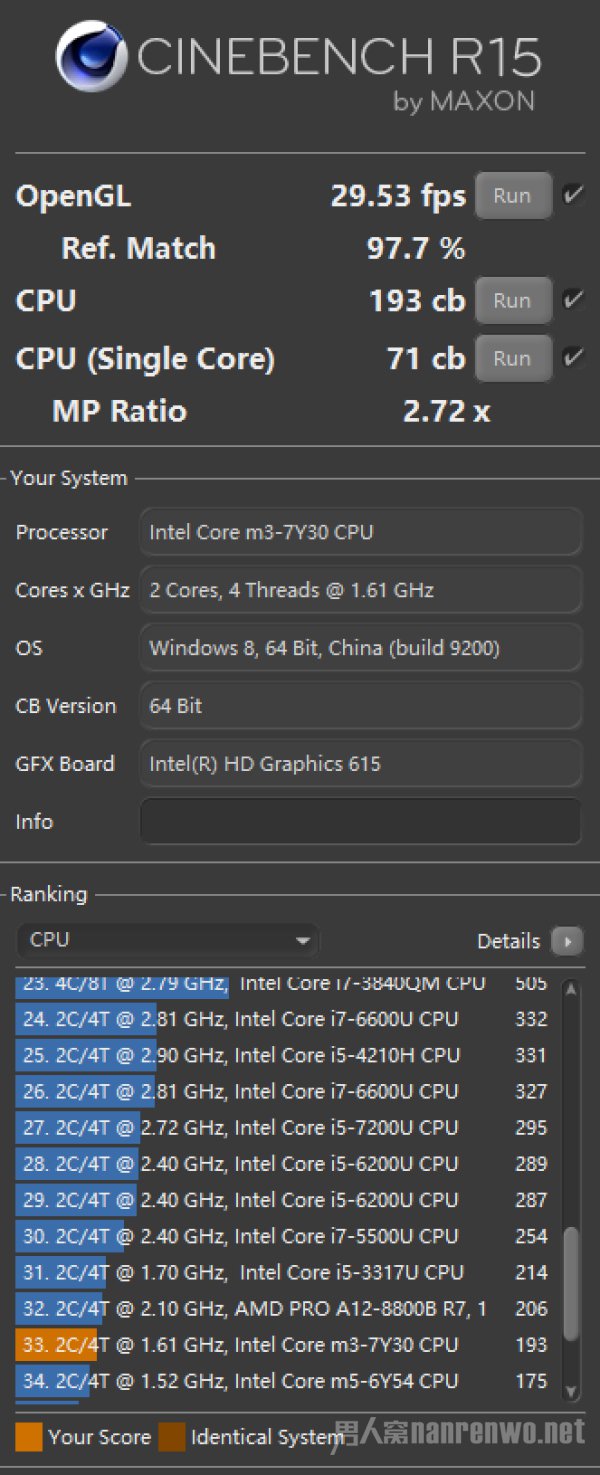
Task: Click the CB Version 64 Bit field
Action: (x=361, y=706)
